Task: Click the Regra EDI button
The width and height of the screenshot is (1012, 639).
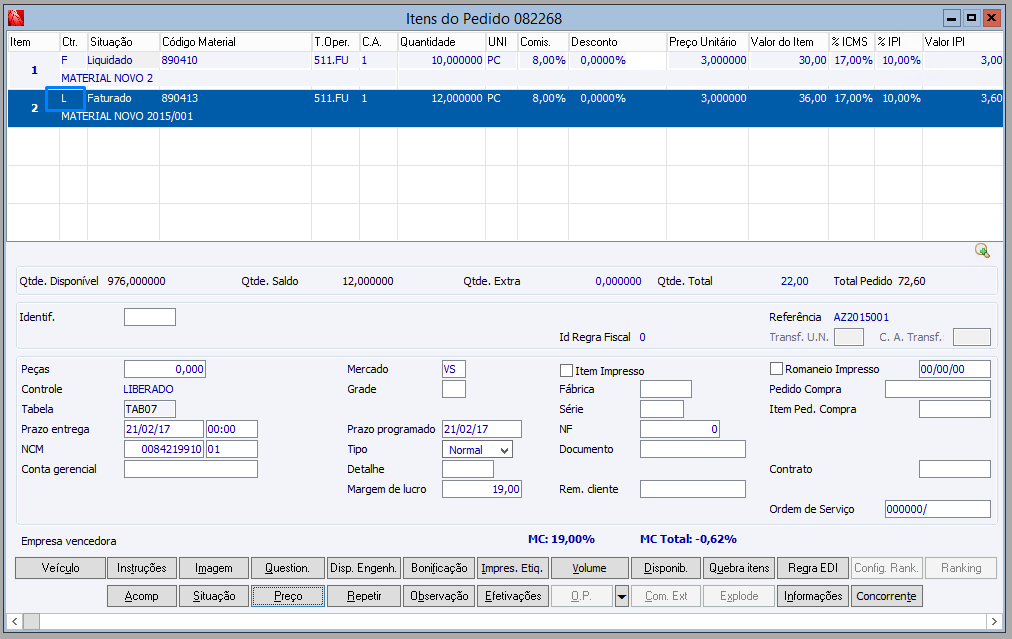Action: (x=812, y=568)
